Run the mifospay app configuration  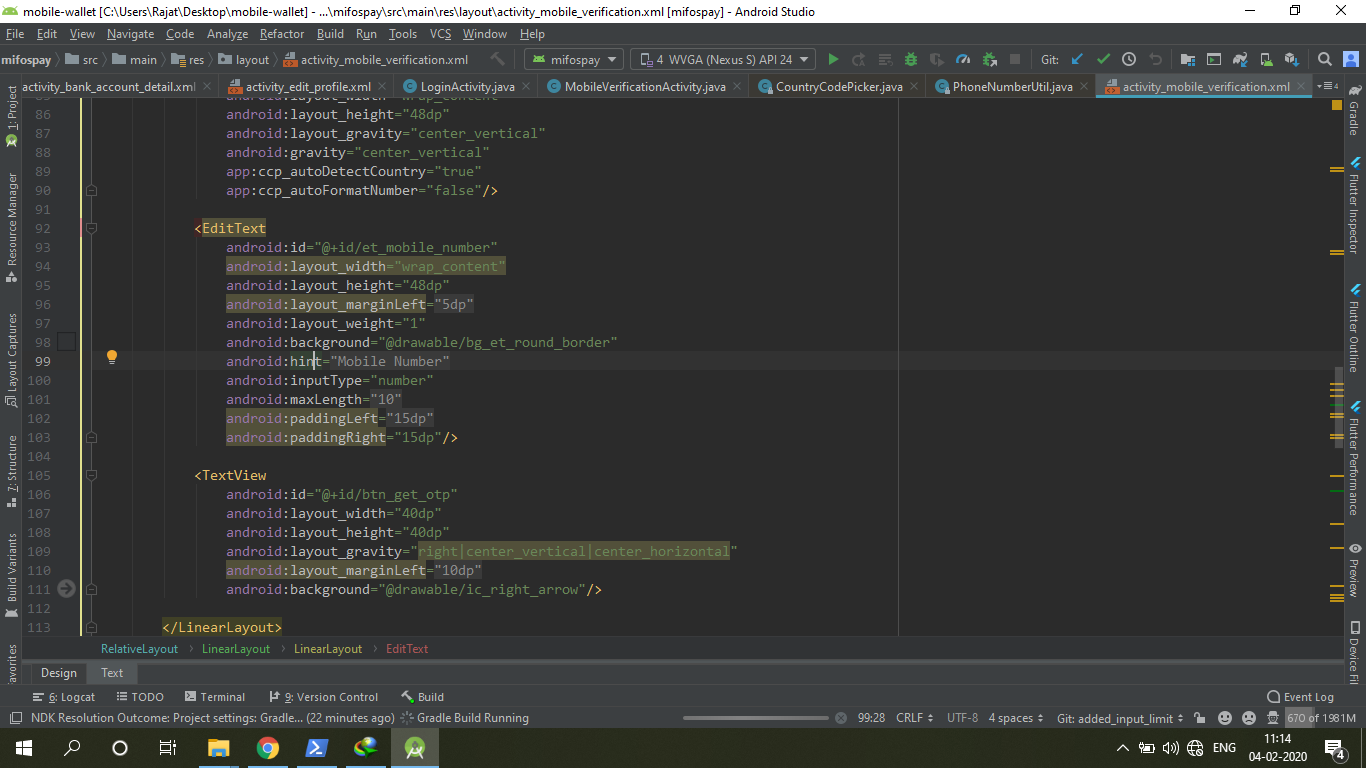[x=833, y=59]
